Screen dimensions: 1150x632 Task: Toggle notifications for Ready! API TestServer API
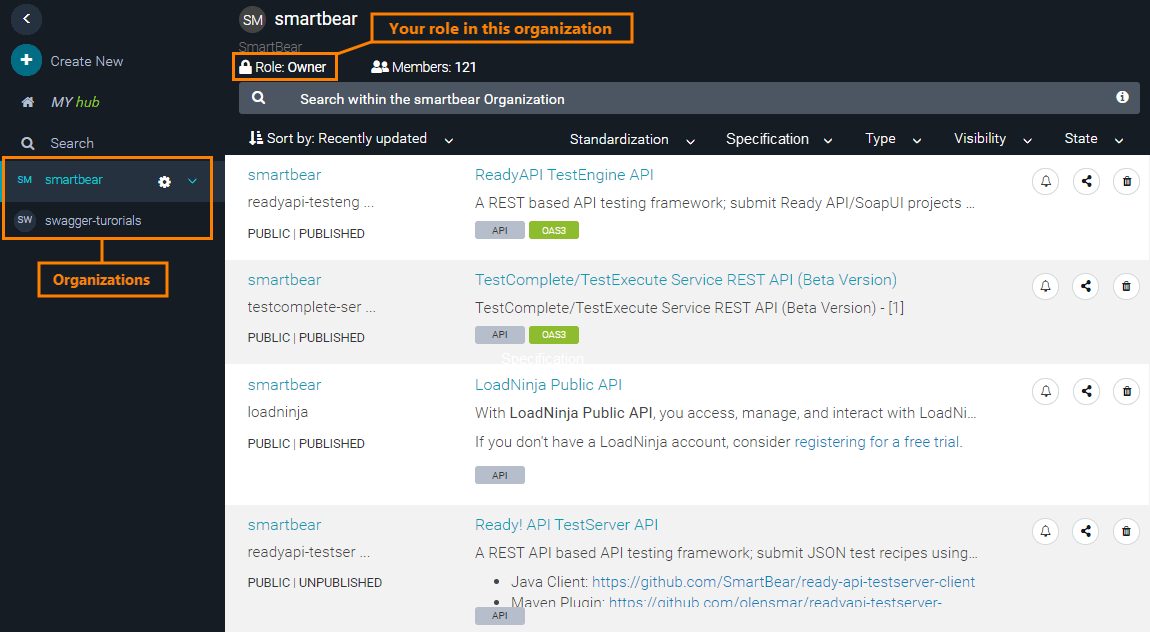(x=1045, y=531)
